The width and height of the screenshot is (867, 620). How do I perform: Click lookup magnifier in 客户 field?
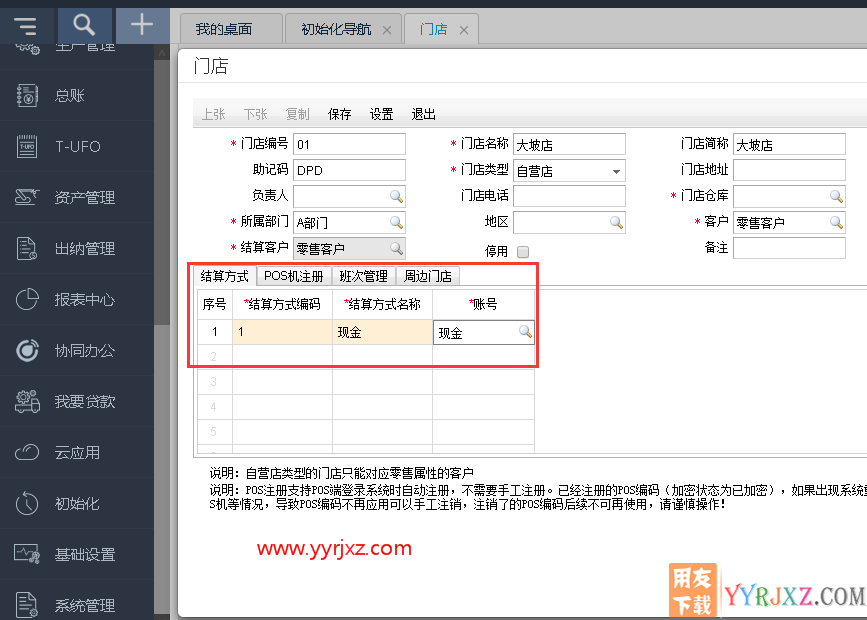(x=837, y=222)
